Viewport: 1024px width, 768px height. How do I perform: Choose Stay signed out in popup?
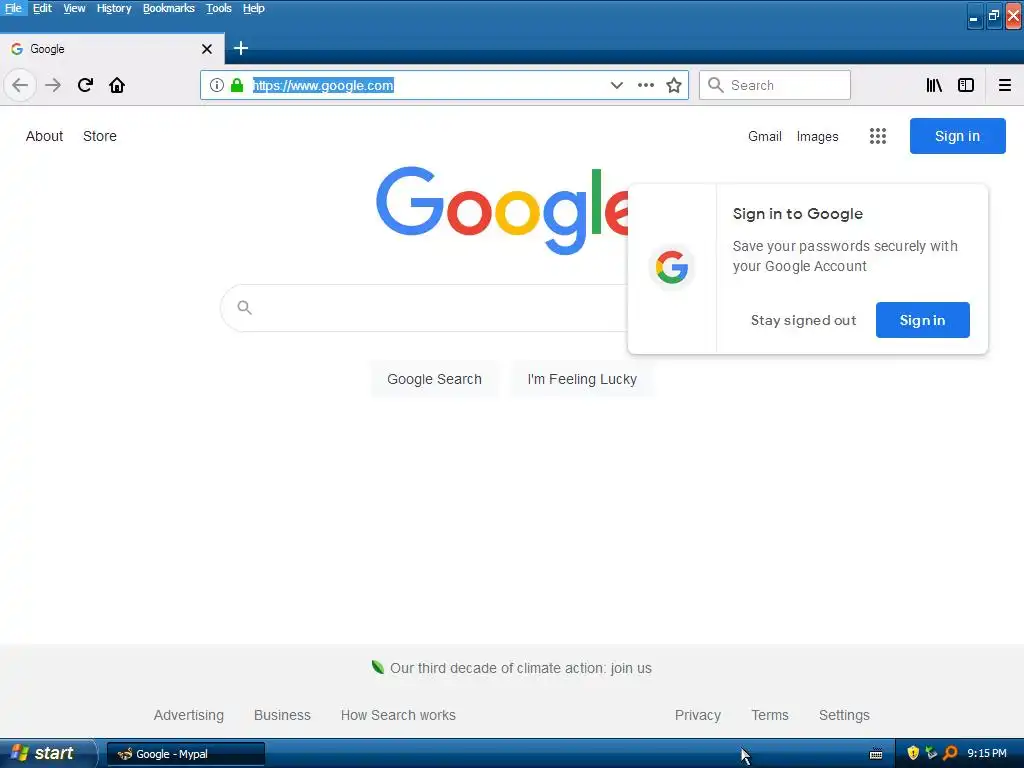pyautogui.click(x=803, y=320)
